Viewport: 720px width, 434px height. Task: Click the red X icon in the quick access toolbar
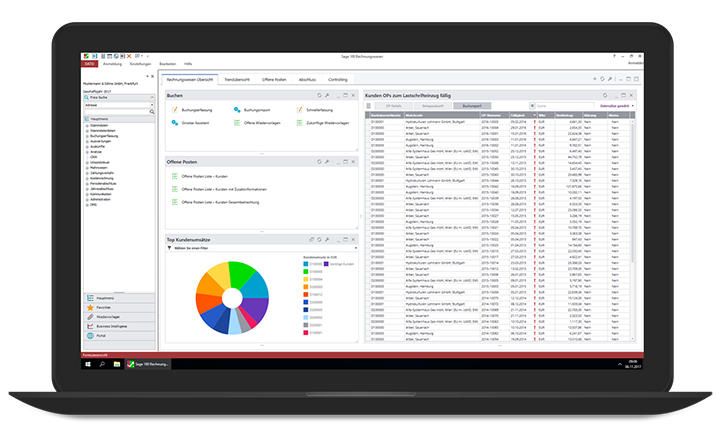(x=129, y=56)
